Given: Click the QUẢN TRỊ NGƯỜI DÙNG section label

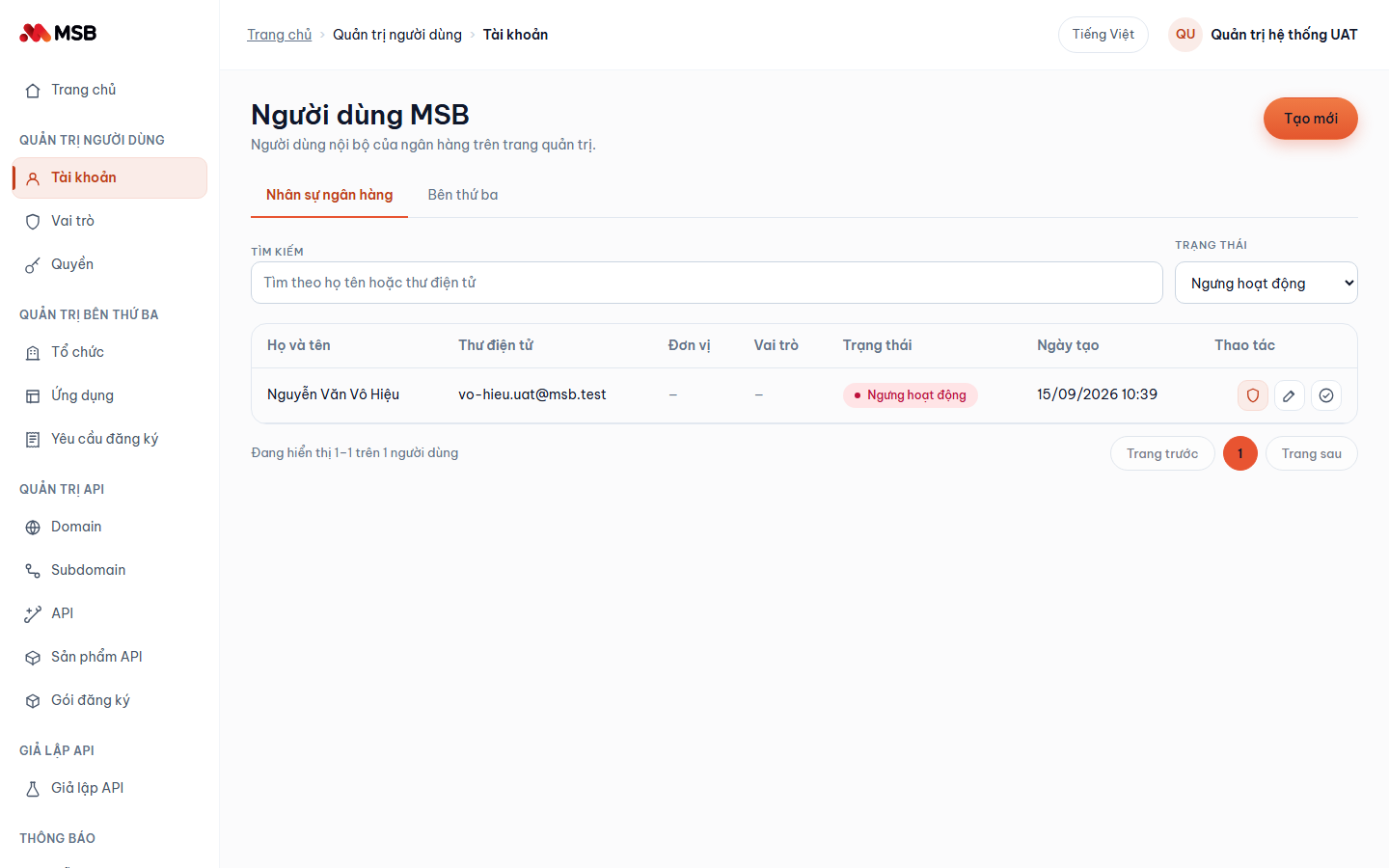Looking at the screenshot, I should coord(92,140).
